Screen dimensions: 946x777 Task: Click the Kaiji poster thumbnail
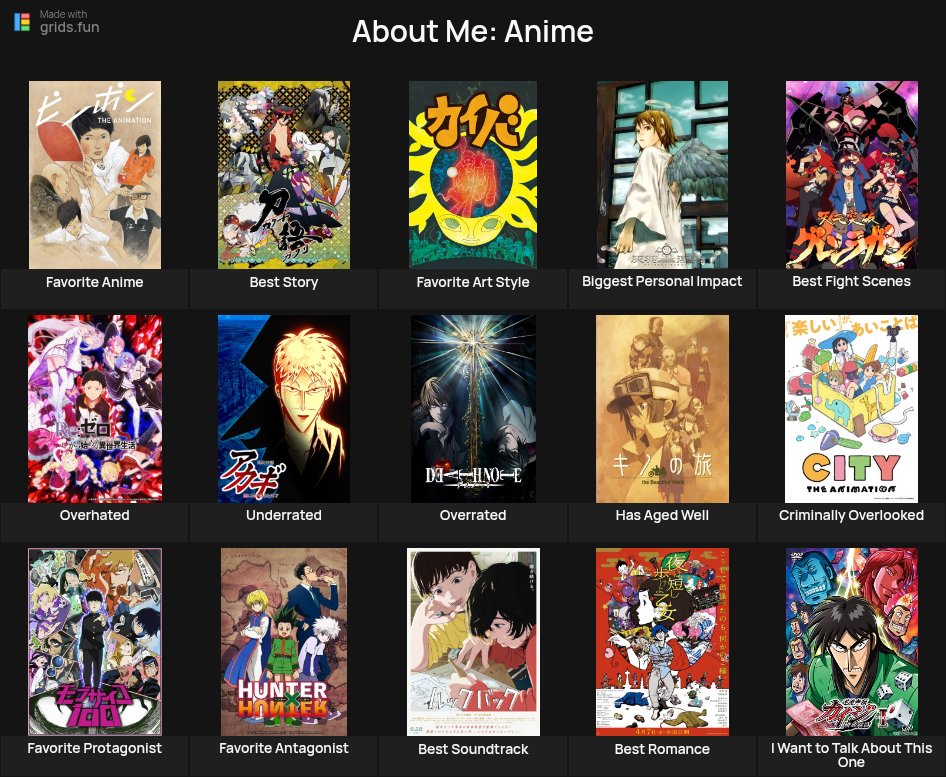851,642
